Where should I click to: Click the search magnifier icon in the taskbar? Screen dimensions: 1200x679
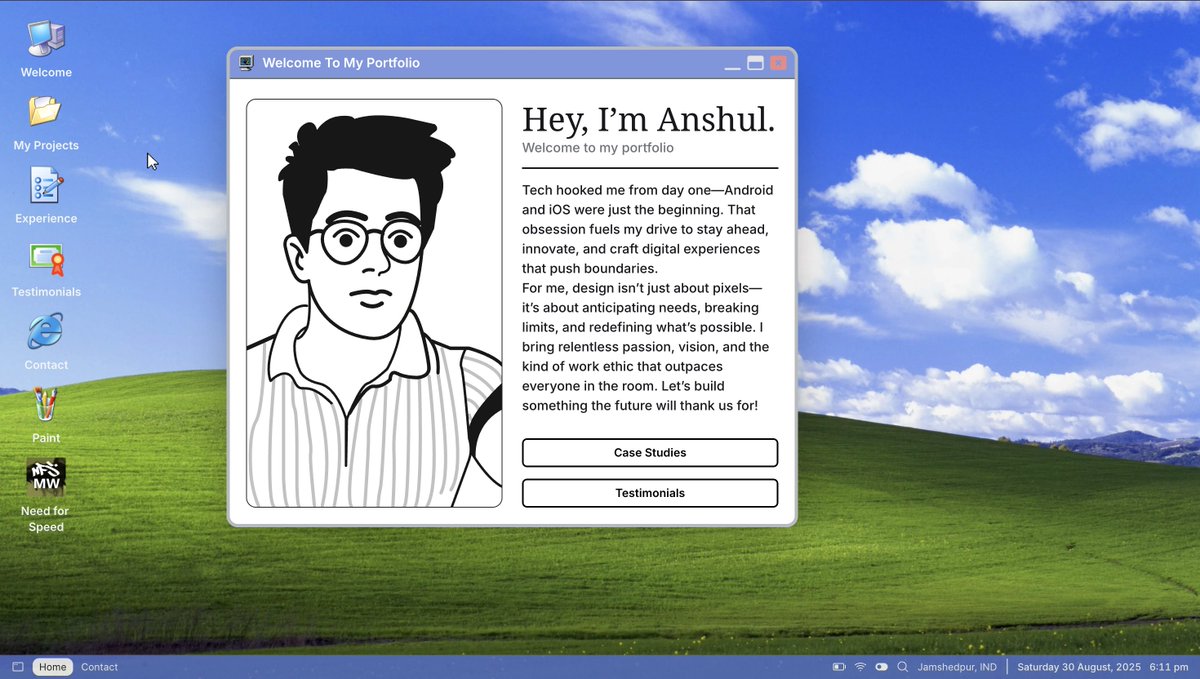(903, 667)
